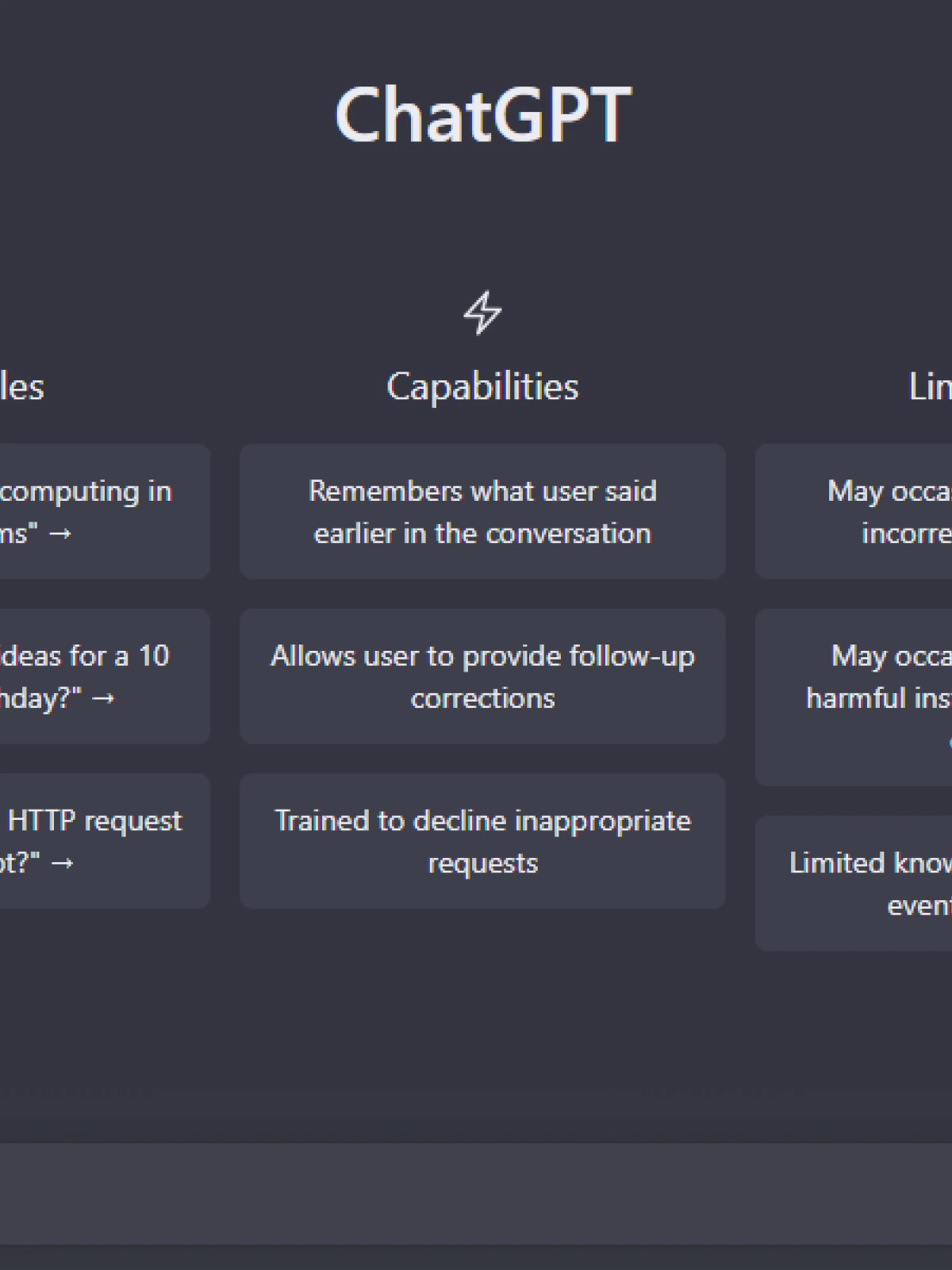Image resolution: width=952 pixels, height=1270 pixels.
Task: Choose the 'ideas for a 10' example prompt
Action: pos(105,676)
